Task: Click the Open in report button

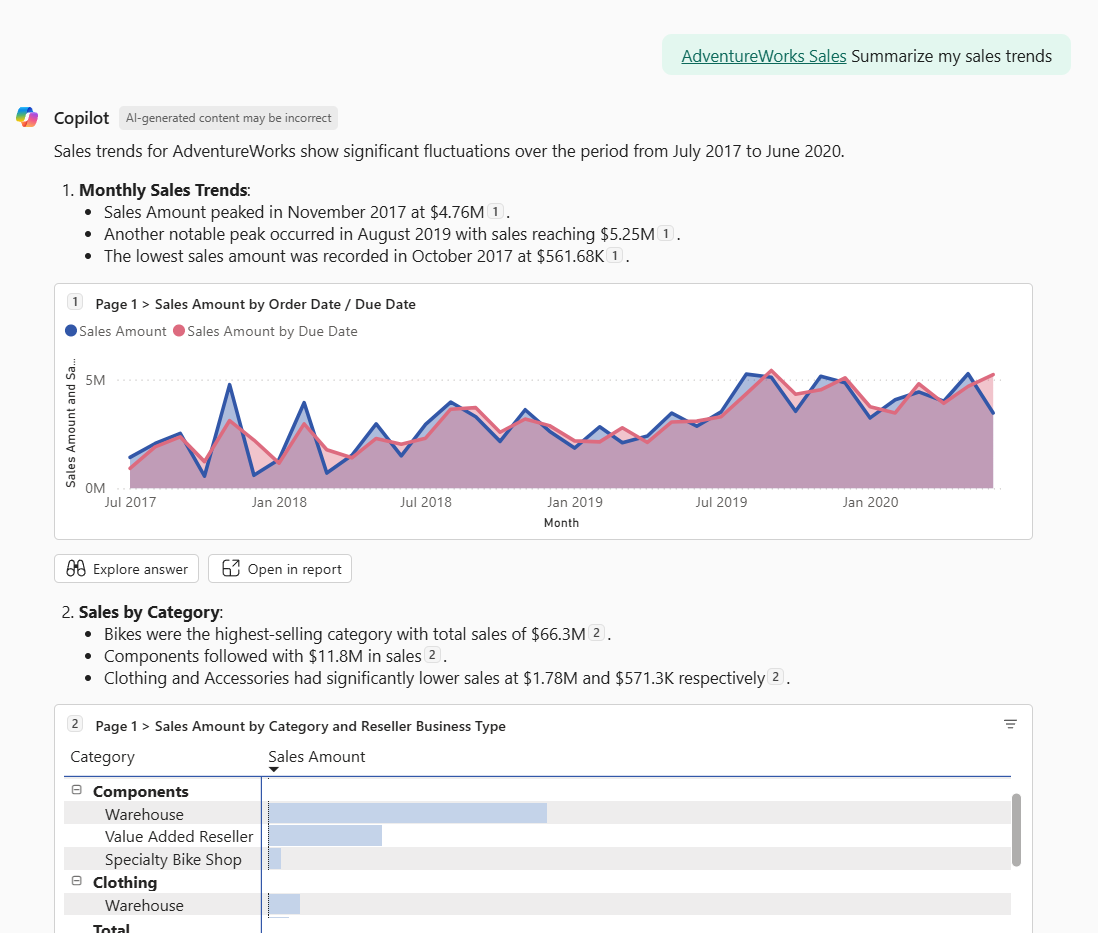Action: [x=280, y=569]
